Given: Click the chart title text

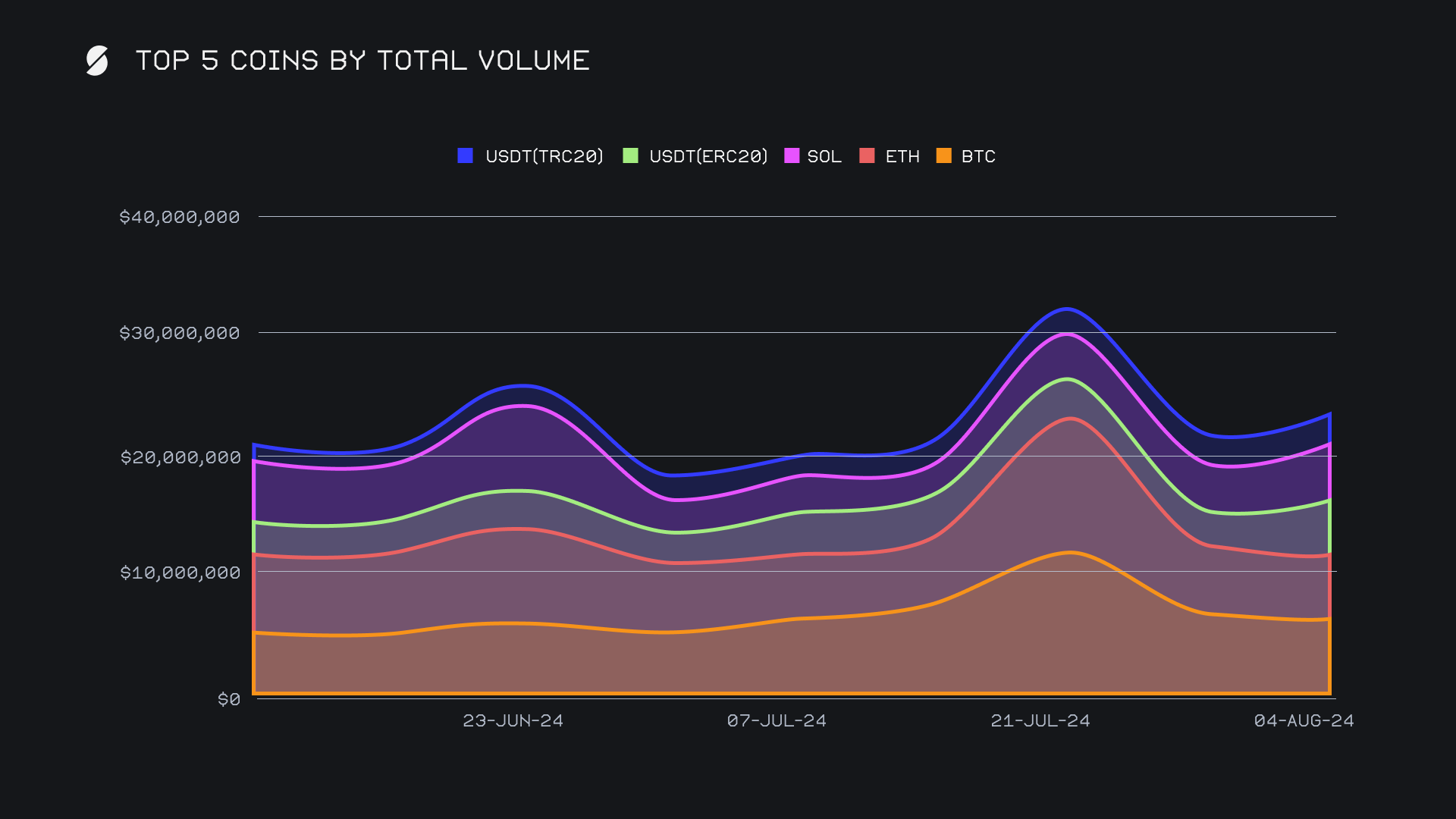Looking at the screenshot, I should point(362,61).
